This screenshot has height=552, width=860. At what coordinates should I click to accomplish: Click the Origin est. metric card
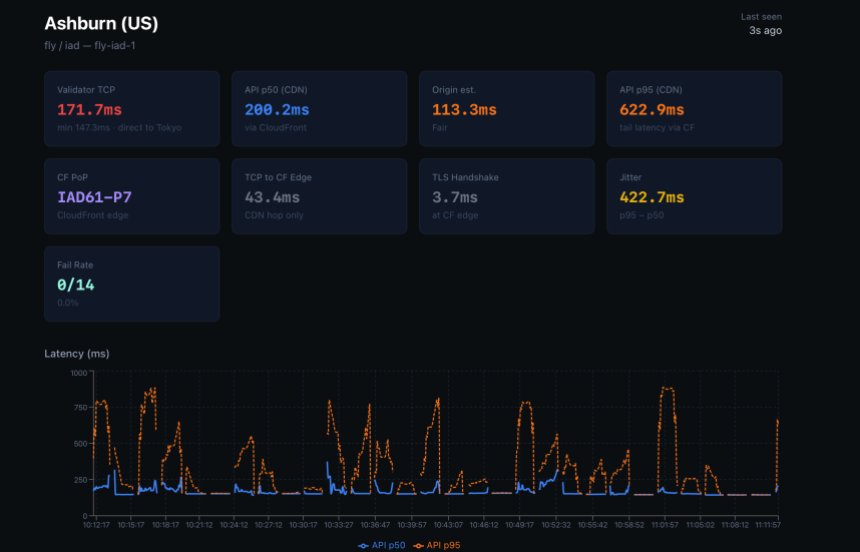coord(506,109)
